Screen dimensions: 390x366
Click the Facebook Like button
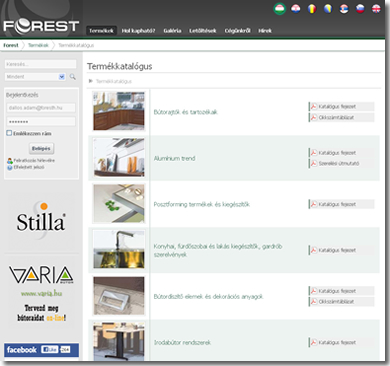point(50,350)
